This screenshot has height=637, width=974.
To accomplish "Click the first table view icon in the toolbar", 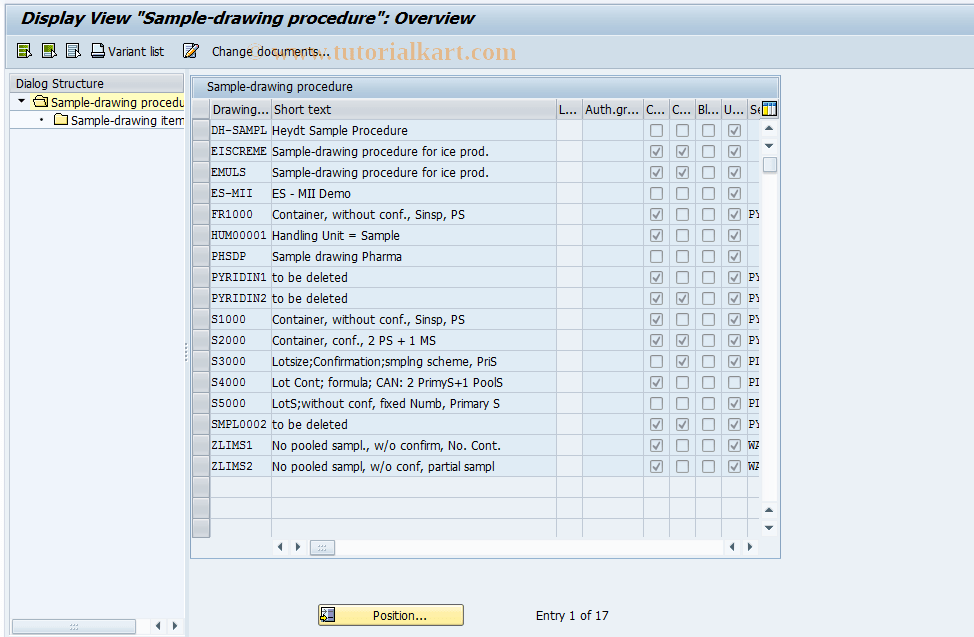I will click(x=22, y=50).
